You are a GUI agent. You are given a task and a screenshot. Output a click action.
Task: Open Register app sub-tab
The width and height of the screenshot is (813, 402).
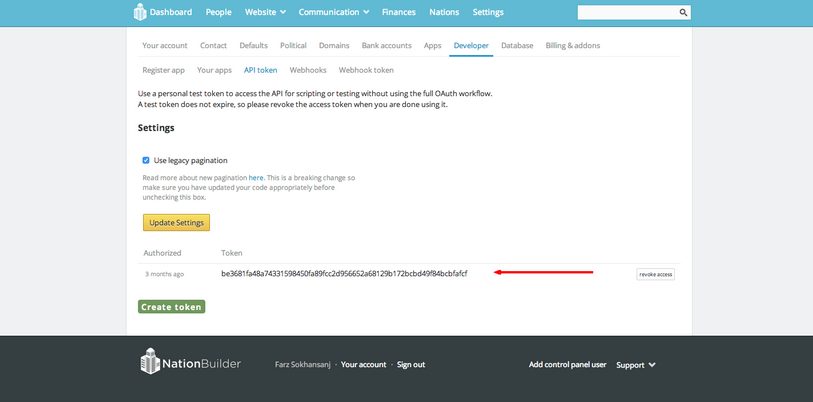[x=163, y=70]
